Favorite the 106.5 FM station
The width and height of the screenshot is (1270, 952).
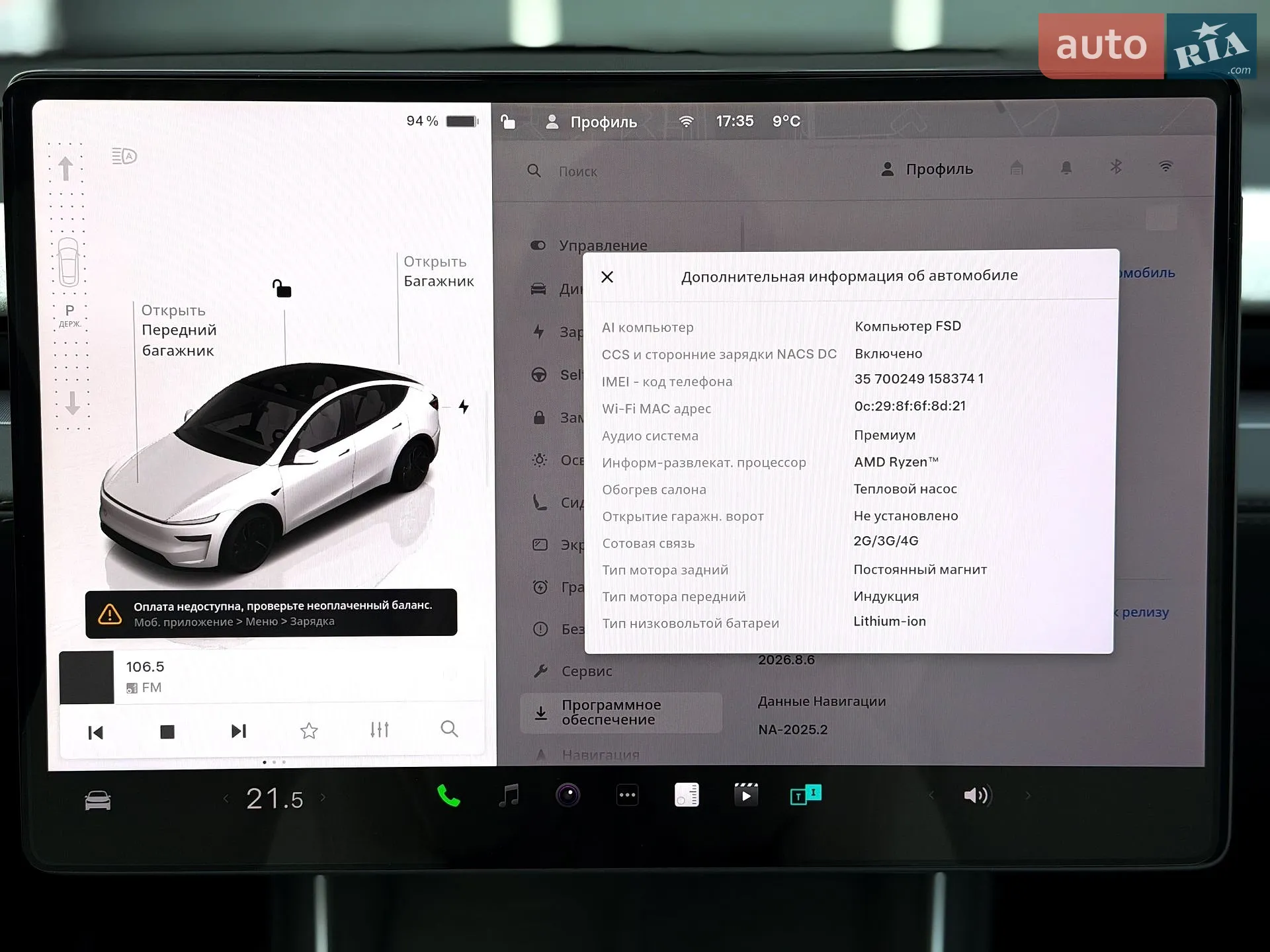[309, 731]
